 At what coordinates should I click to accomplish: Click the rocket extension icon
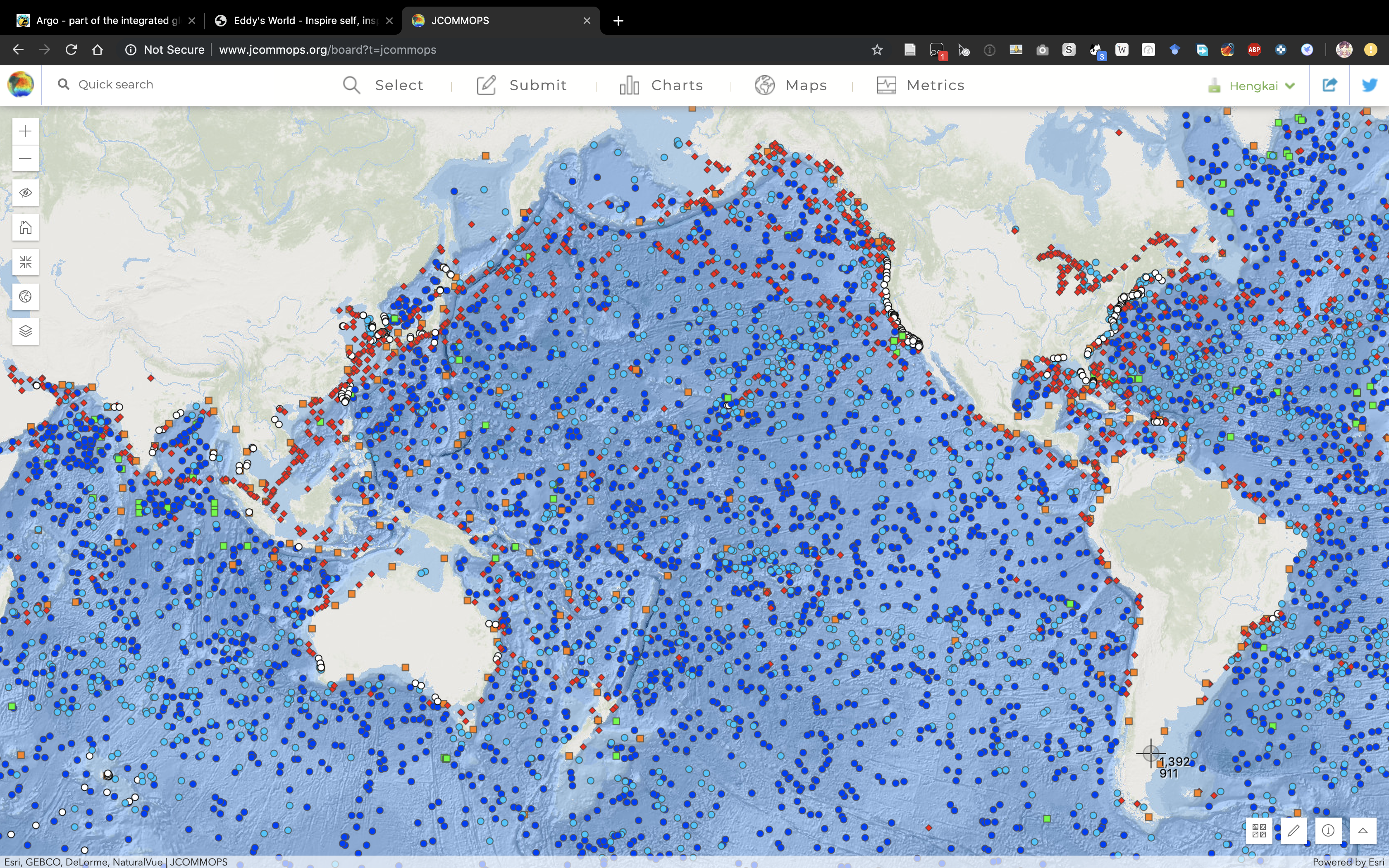(x=1228, y=50)
